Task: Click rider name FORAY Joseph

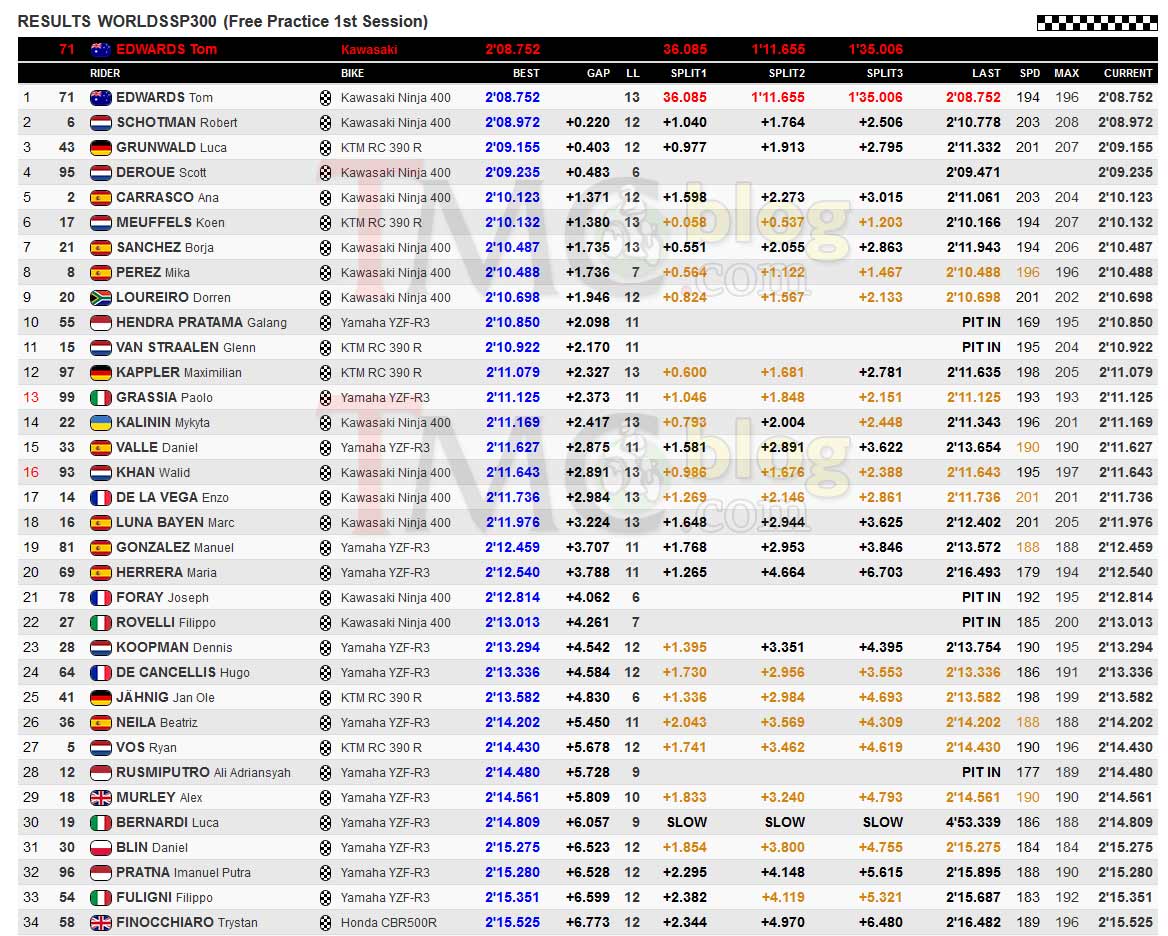Action: pyautogui.click(x=162, y=597)
